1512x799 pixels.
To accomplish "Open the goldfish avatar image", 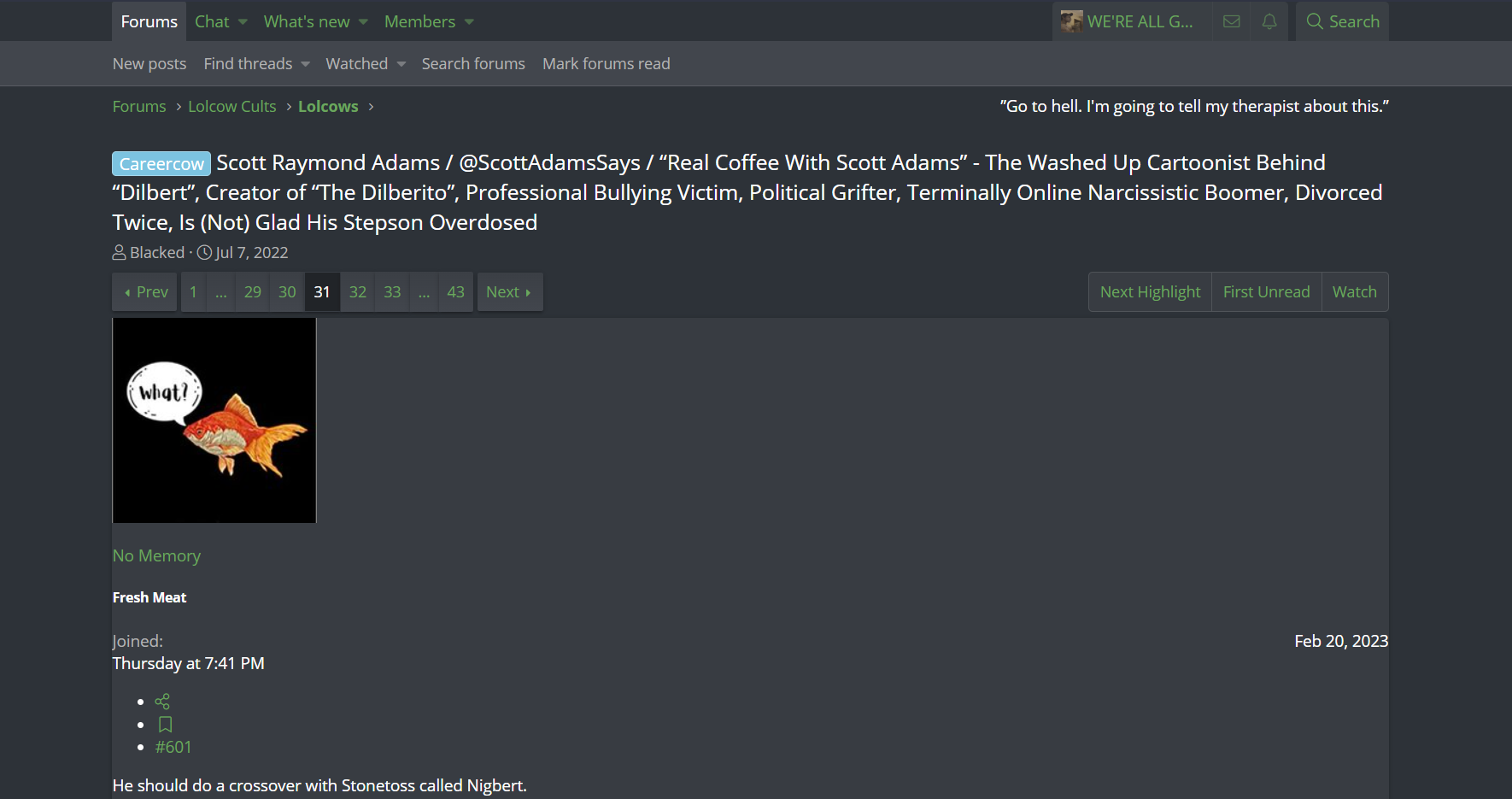I will [214, 420].
